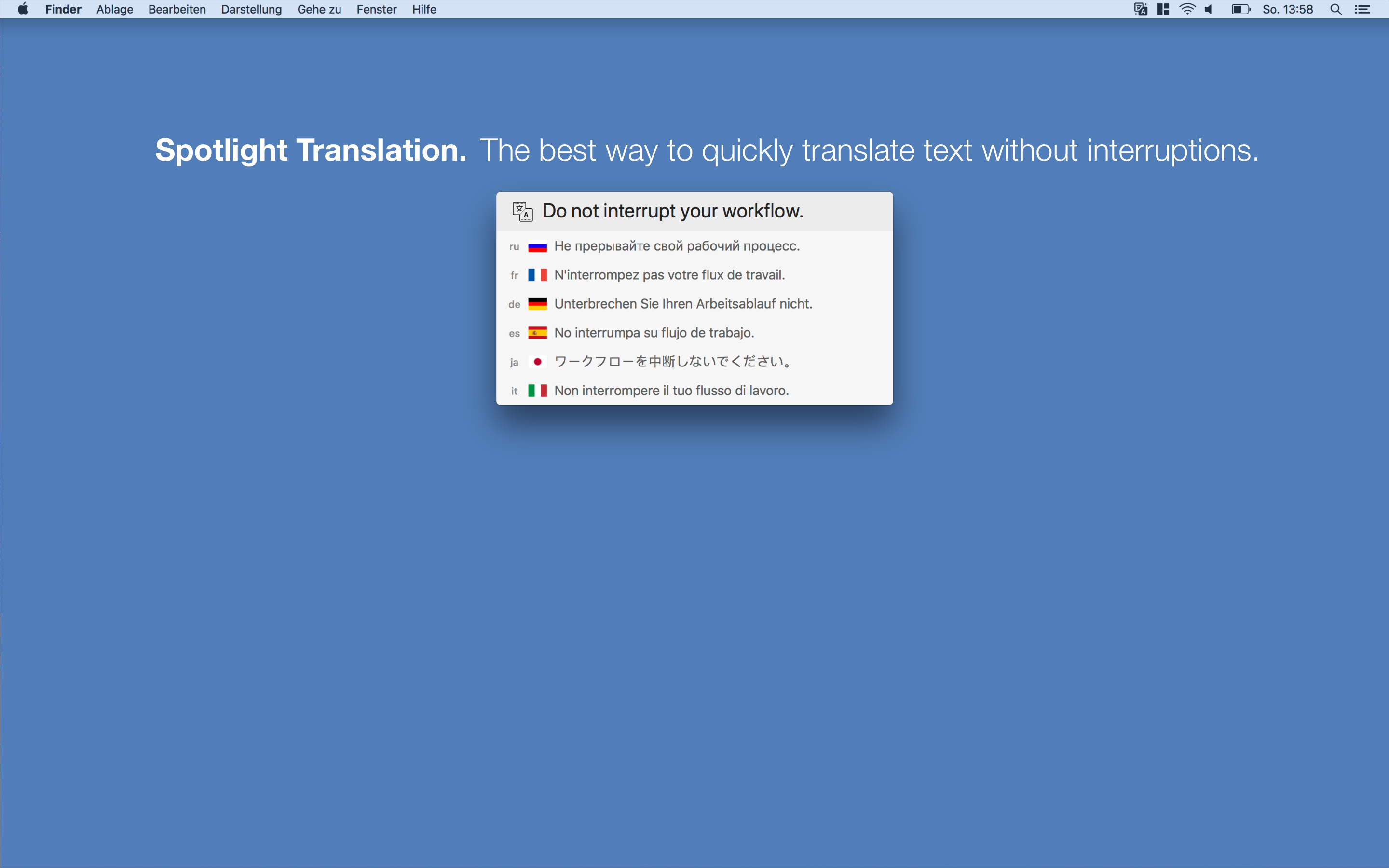Screen dimensions: 1389x868
Task: Select the Italian translation result
Action: pos(671,391)
